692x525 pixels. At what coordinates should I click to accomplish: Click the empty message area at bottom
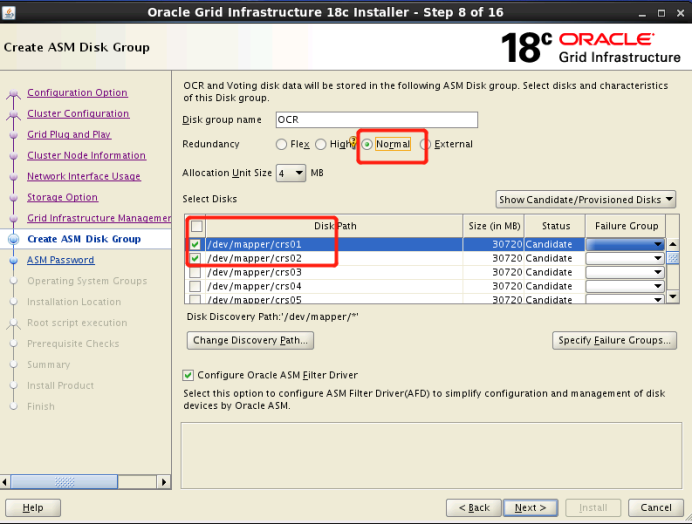(431, 456)
